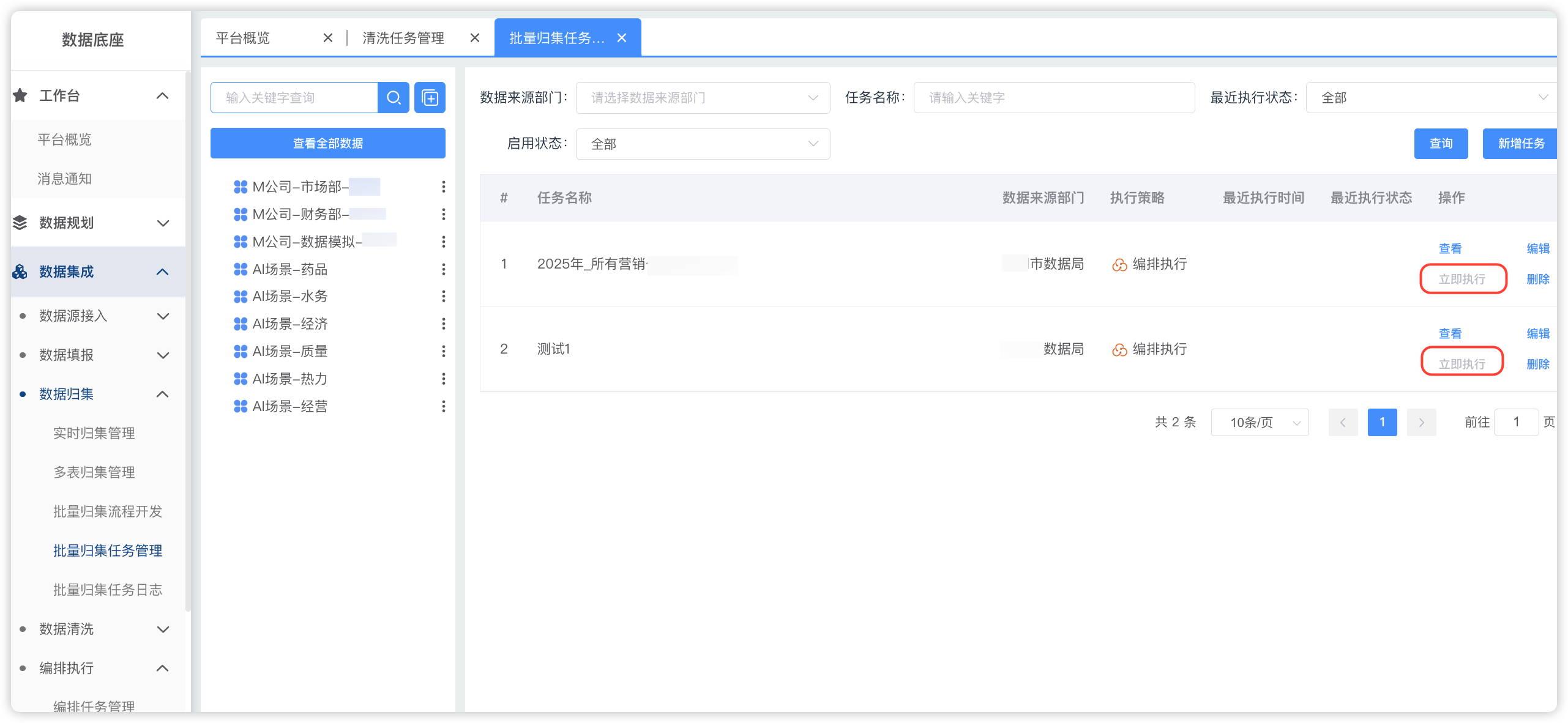Open the 10条/页 page size dropdown
Image resolution: width=1568 pixels, height=723 pixels.
[1260, 422]
